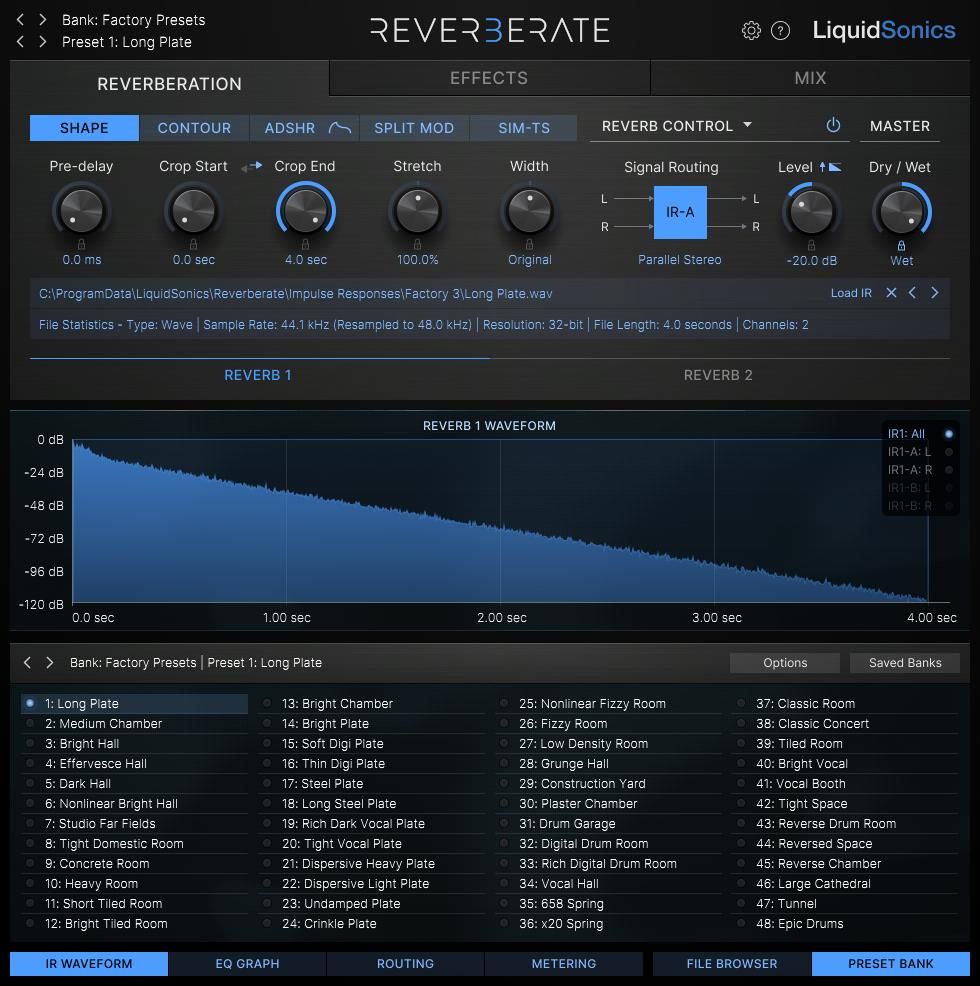Go to previous preset in bank panel
The height and width of the screenshot is (986, 980).
pyautogui.click(x=27, y=662)
